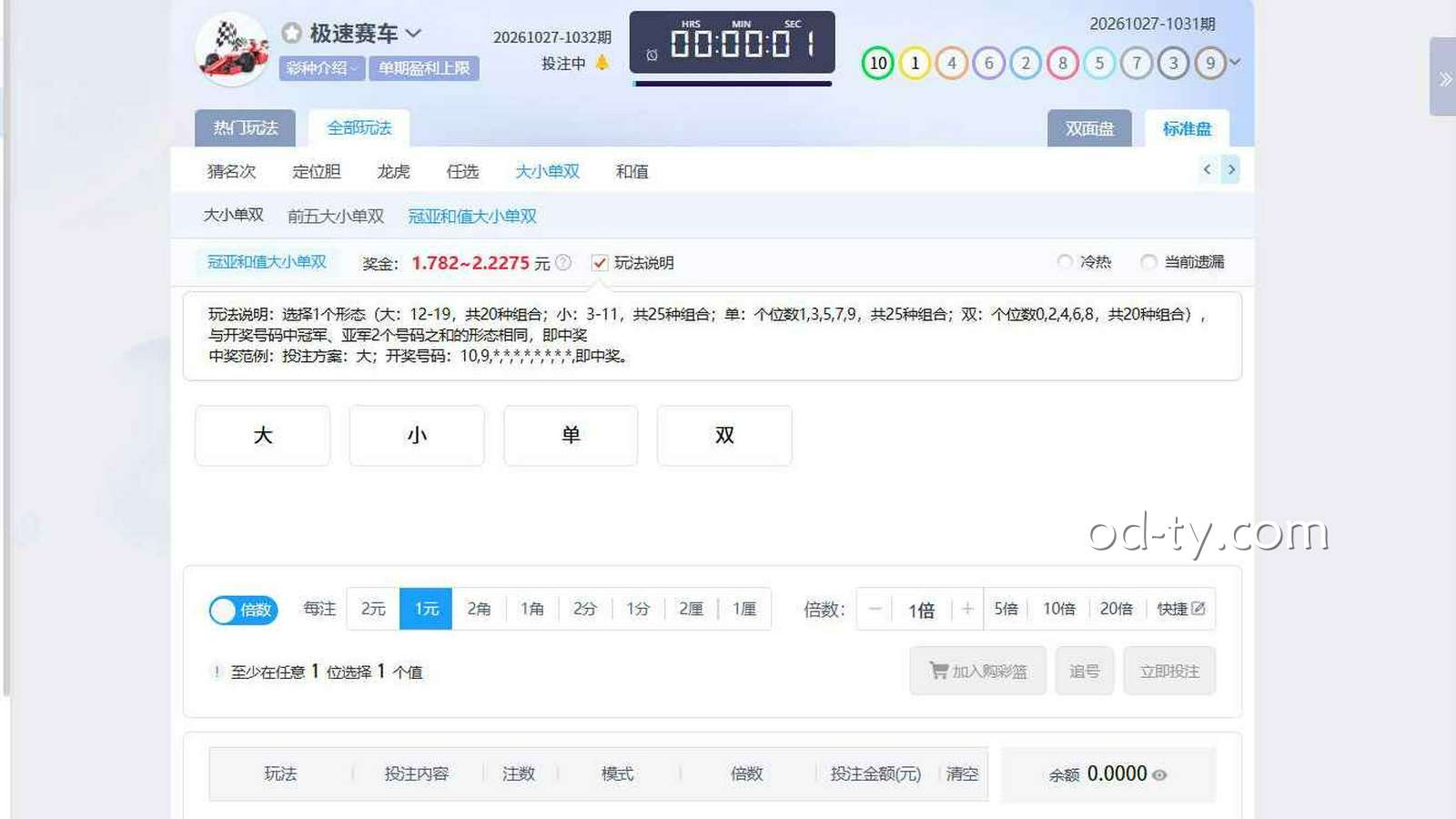Click 清空 to clear bet list
Viewport: 1456px width, 819px height.
pyautogui.click(x=962, y=774)
